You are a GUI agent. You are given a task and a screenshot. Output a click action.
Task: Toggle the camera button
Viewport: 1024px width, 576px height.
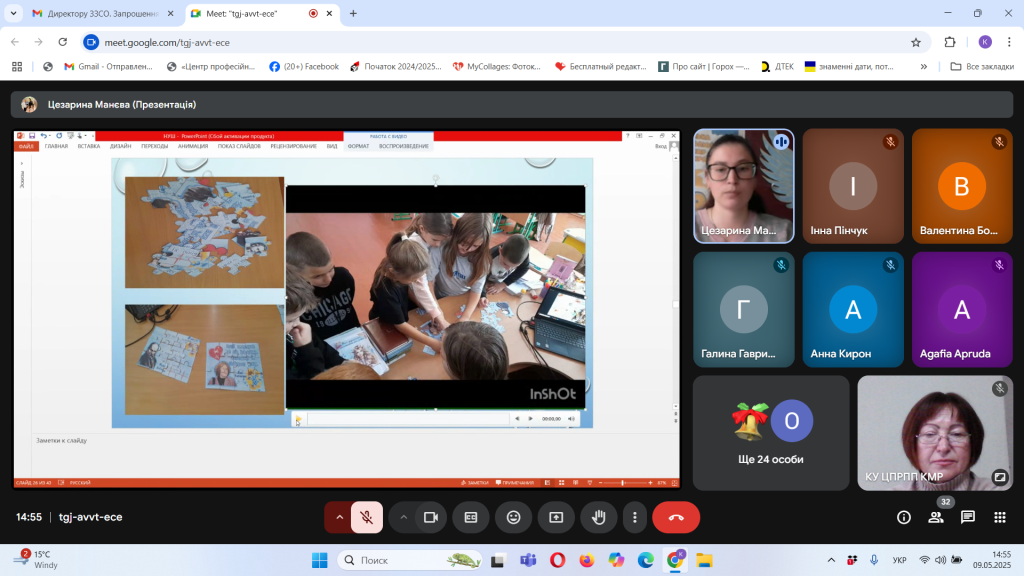[431, 517]
